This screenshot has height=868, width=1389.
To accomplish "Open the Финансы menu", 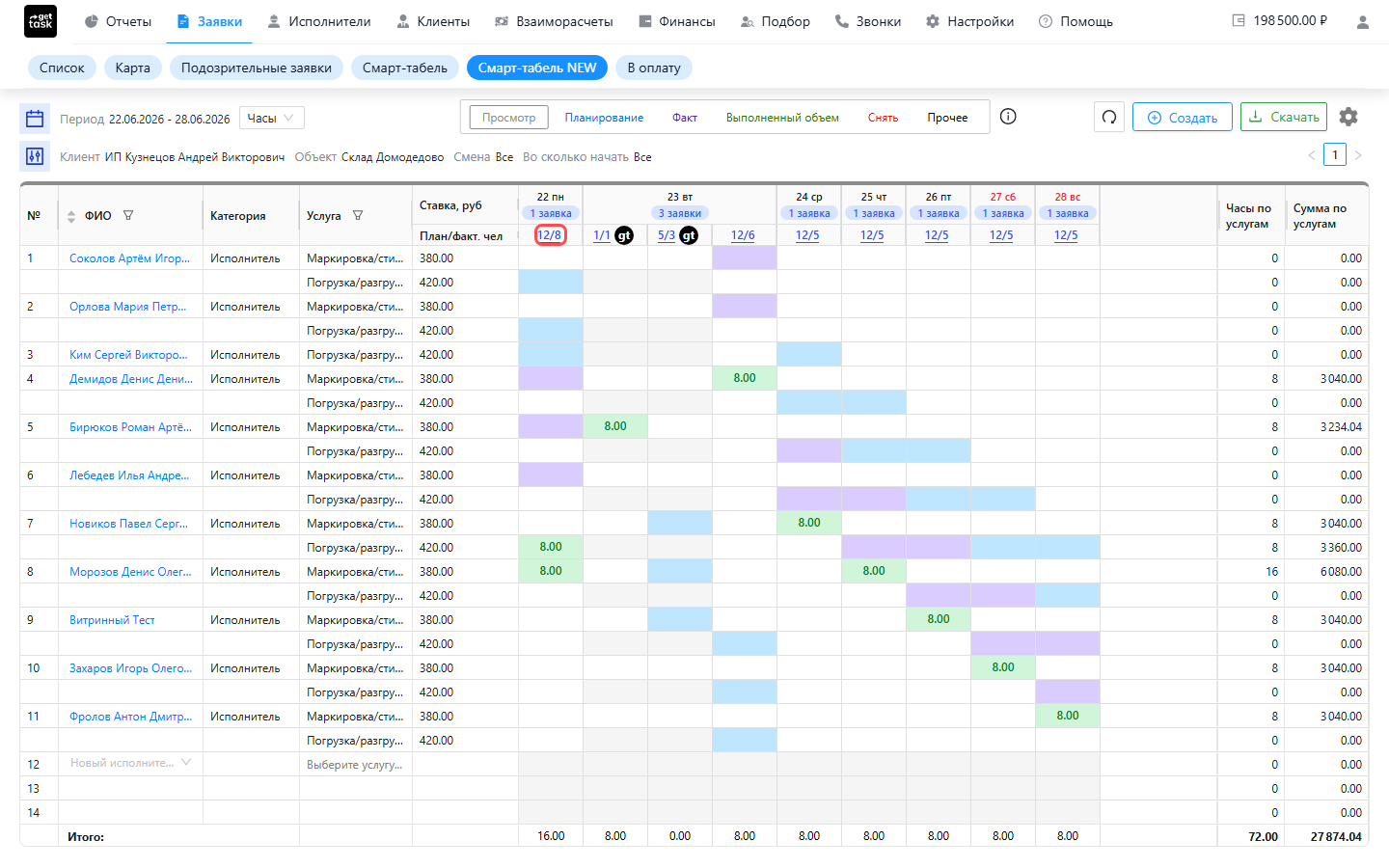I will click(x=677, y=21).
